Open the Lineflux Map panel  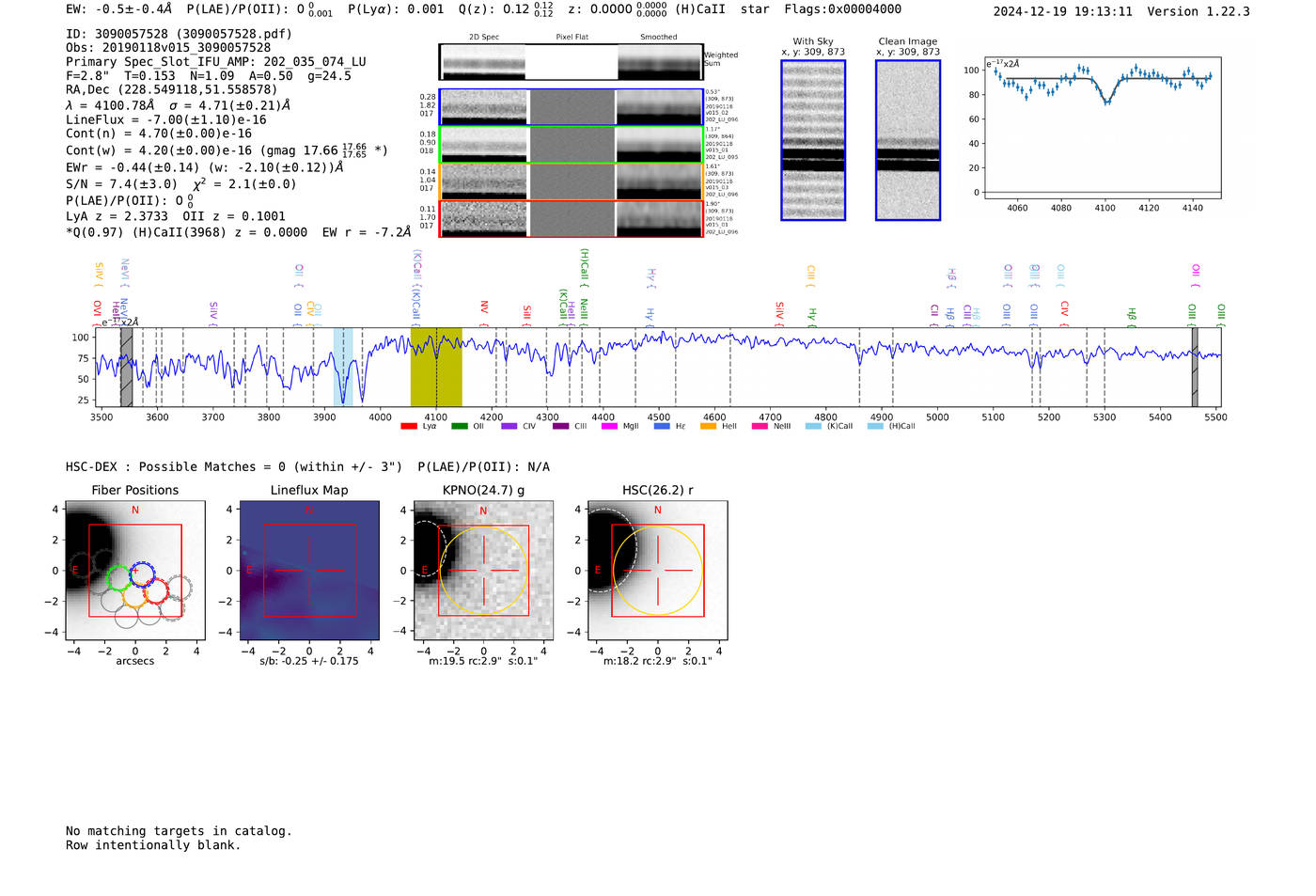tap(309, 571)
